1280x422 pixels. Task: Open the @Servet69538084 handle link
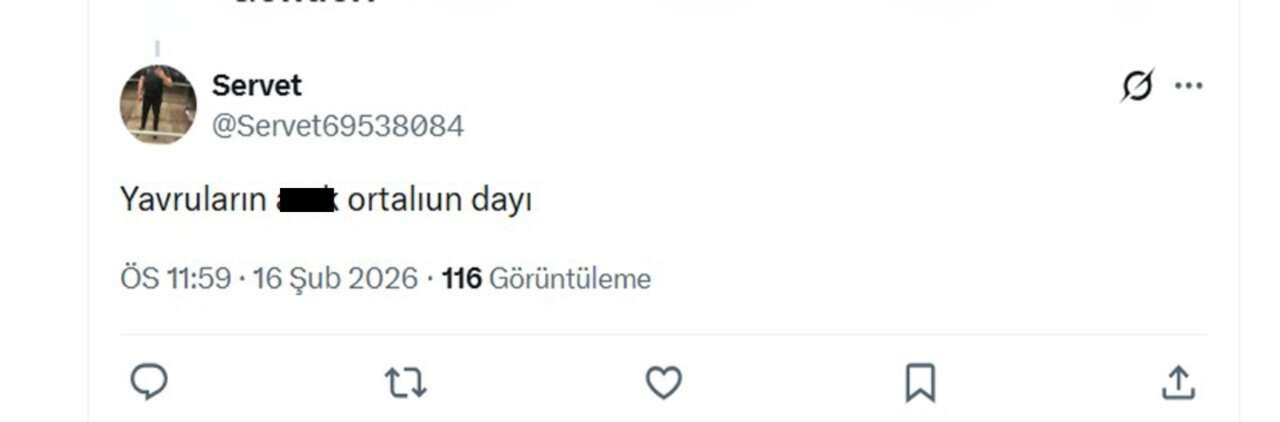(x=338, y=127)
